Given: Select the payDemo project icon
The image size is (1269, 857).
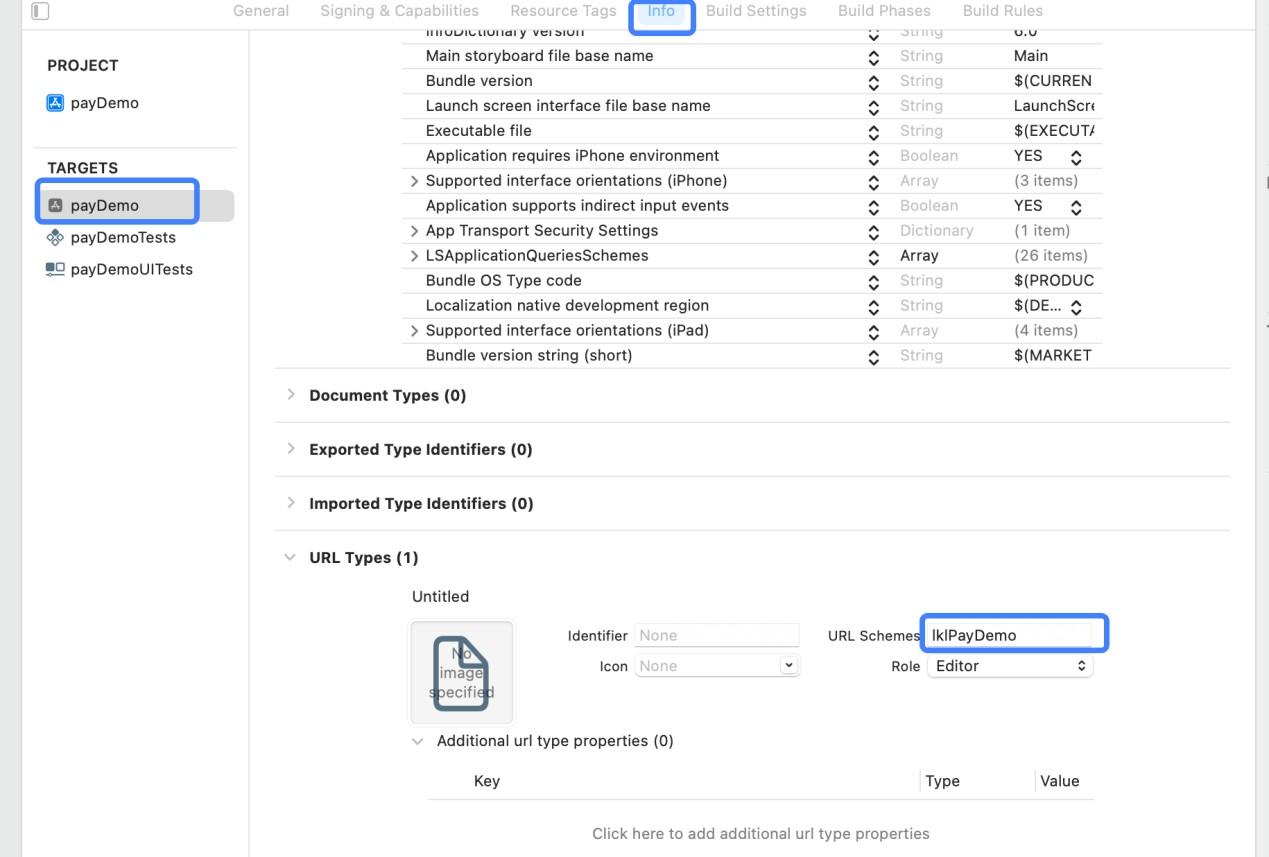Looking at the screenshot, I should (x=56, y=103).
